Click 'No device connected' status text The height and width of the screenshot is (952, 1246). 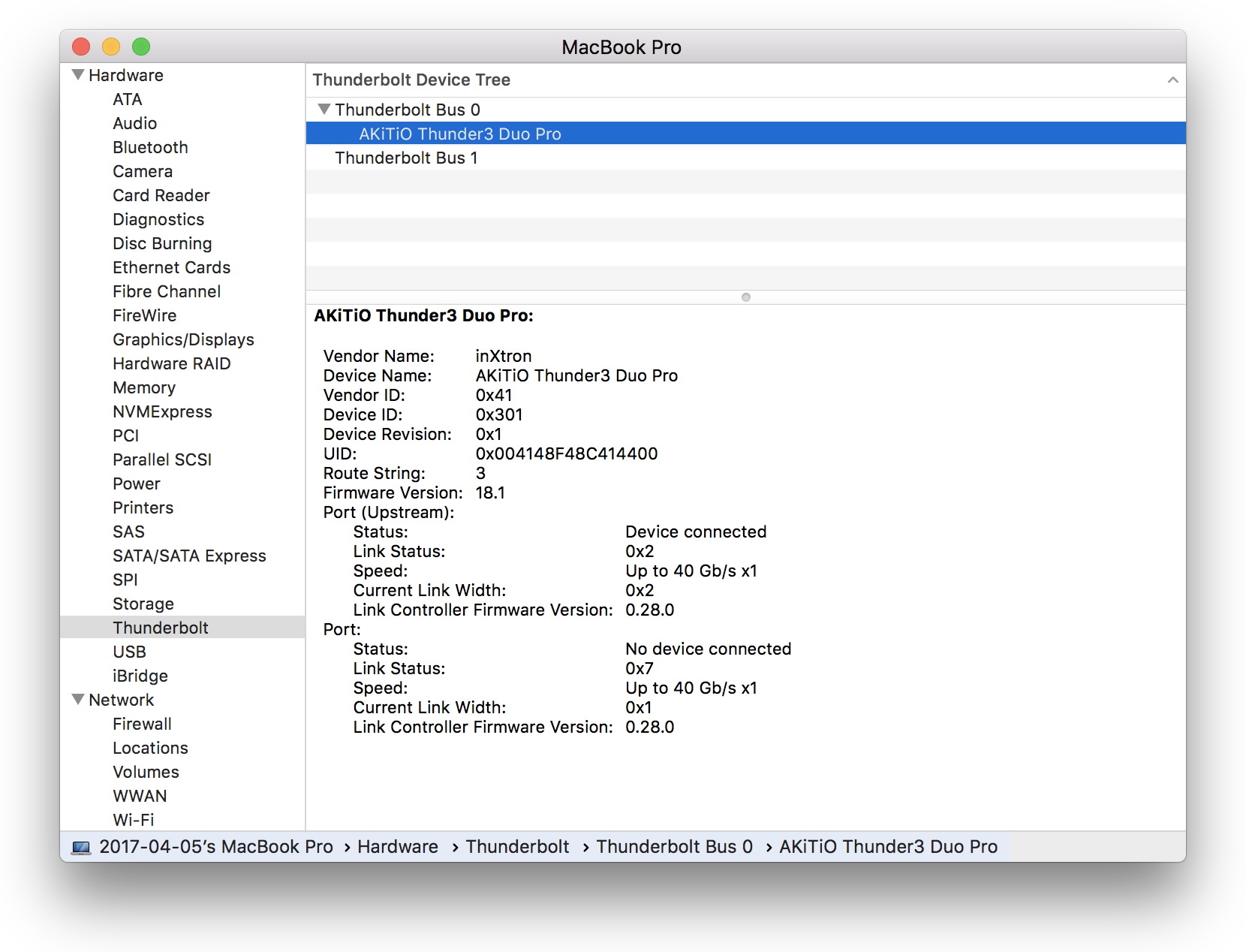coord(709,649)
